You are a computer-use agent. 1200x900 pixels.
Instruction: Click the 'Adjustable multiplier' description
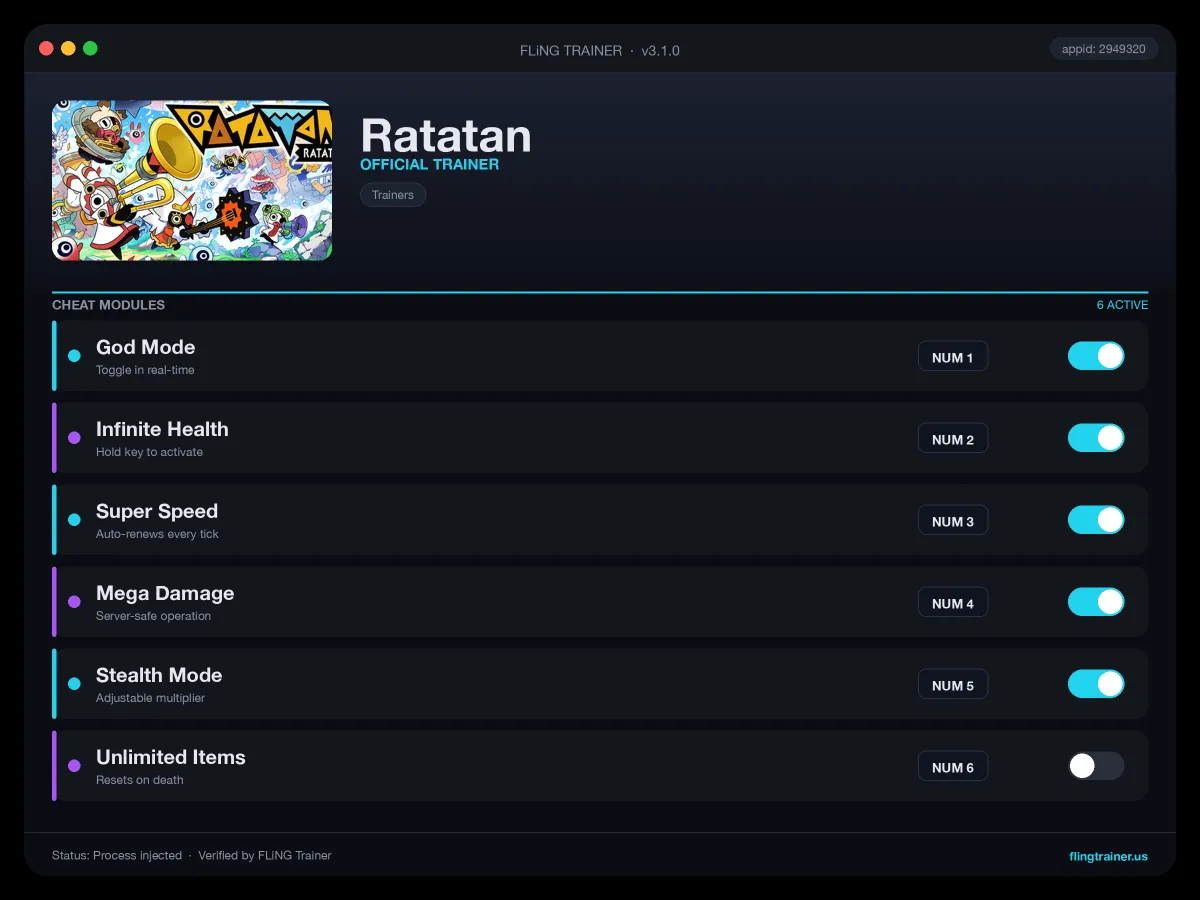150,698
